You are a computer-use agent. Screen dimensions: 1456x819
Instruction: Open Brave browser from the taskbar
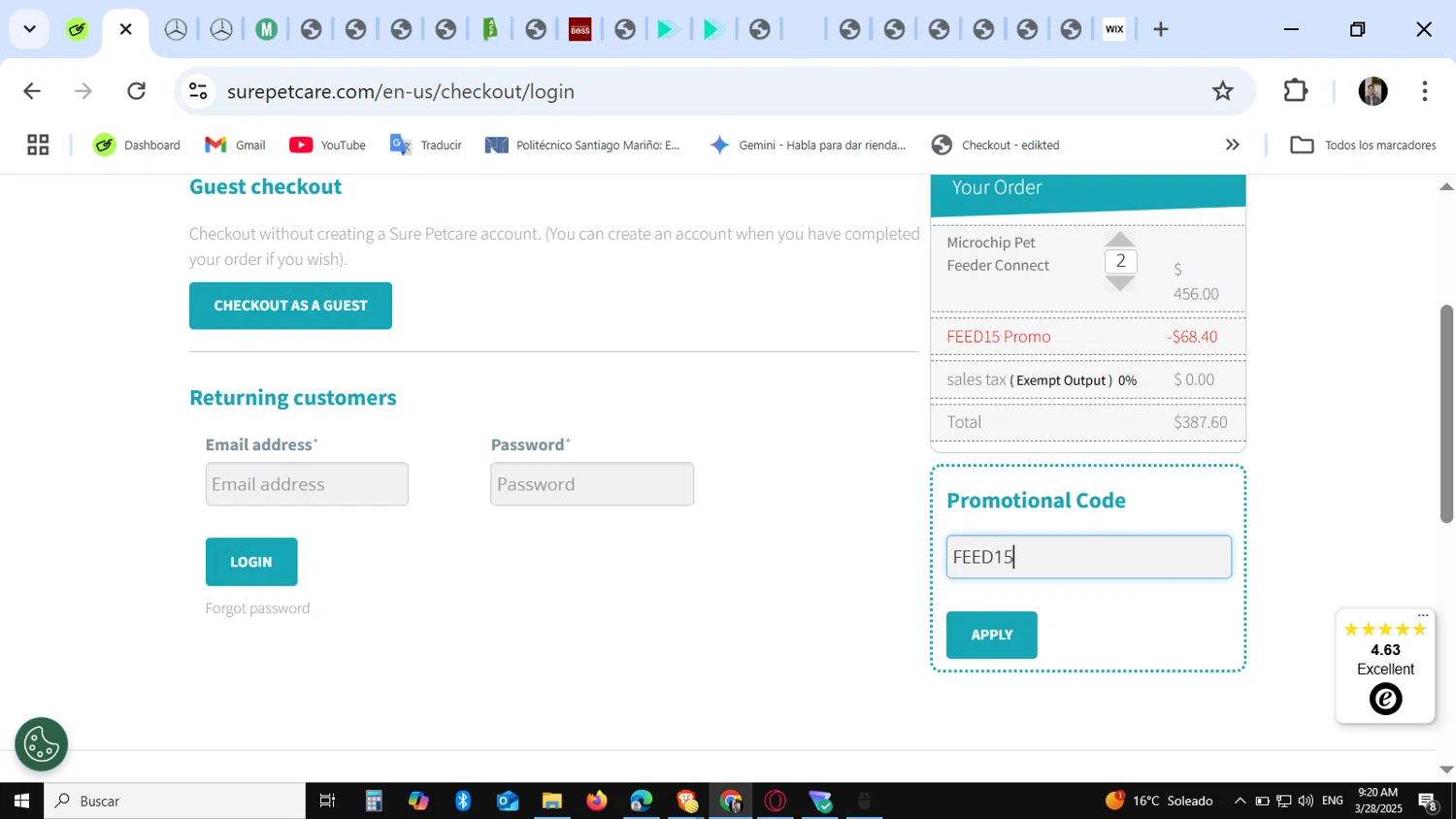687,801
